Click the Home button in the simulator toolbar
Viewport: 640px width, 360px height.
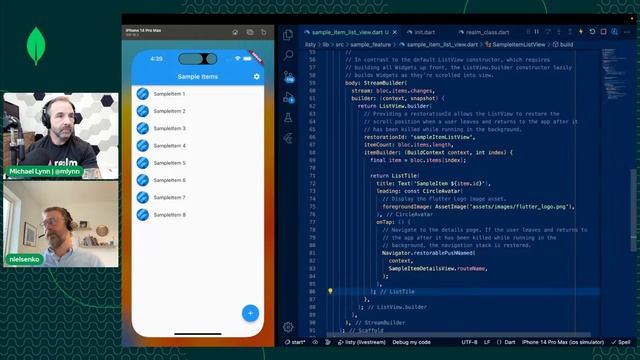(235, 32)
